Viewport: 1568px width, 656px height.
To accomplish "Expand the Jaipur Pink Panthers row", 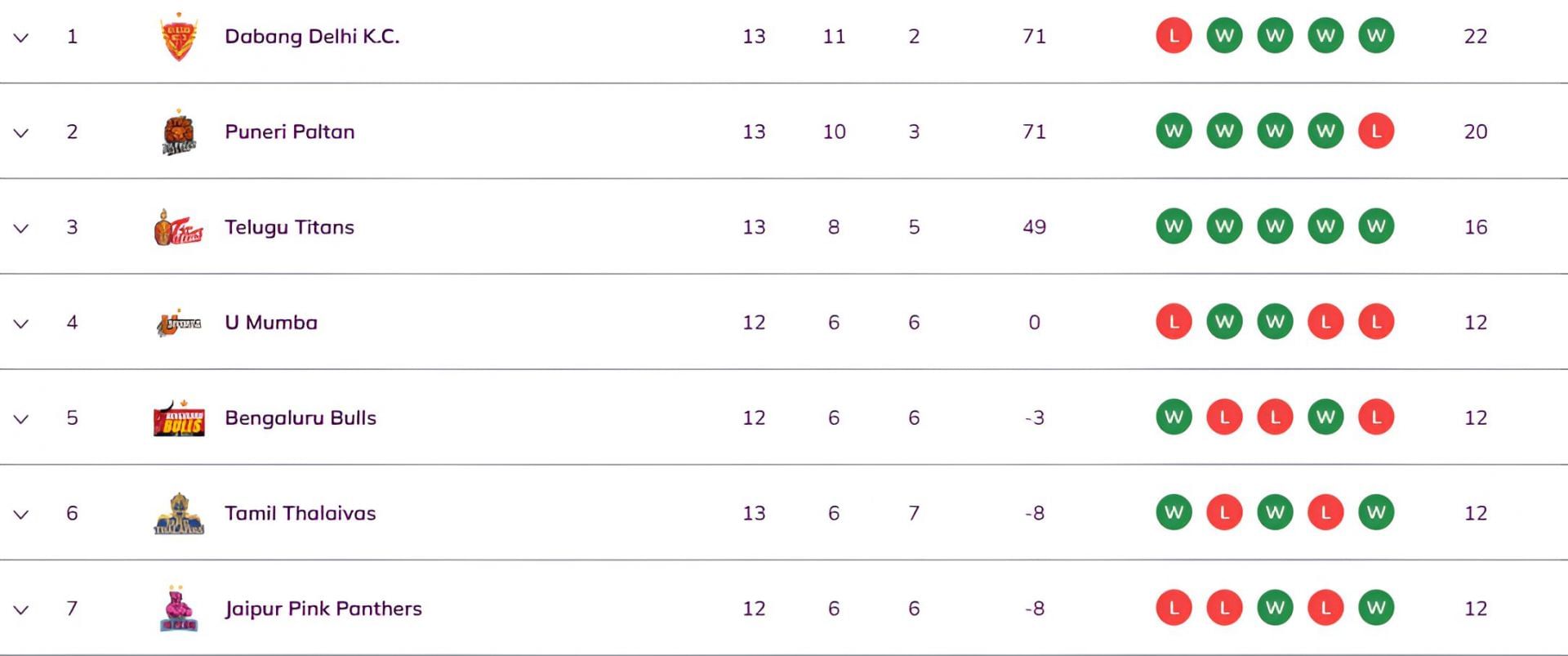I will pyautogui.click(x=21, y=610).
